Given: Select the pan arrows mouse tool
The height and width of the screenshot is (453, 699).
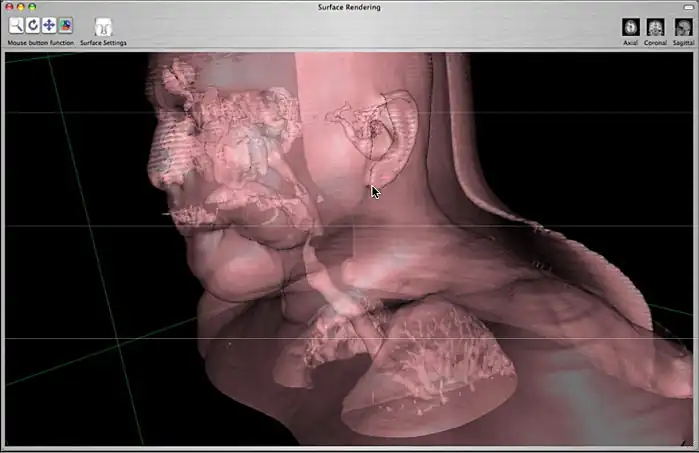Looking at the screenshot, I should [x=49, y=26].
